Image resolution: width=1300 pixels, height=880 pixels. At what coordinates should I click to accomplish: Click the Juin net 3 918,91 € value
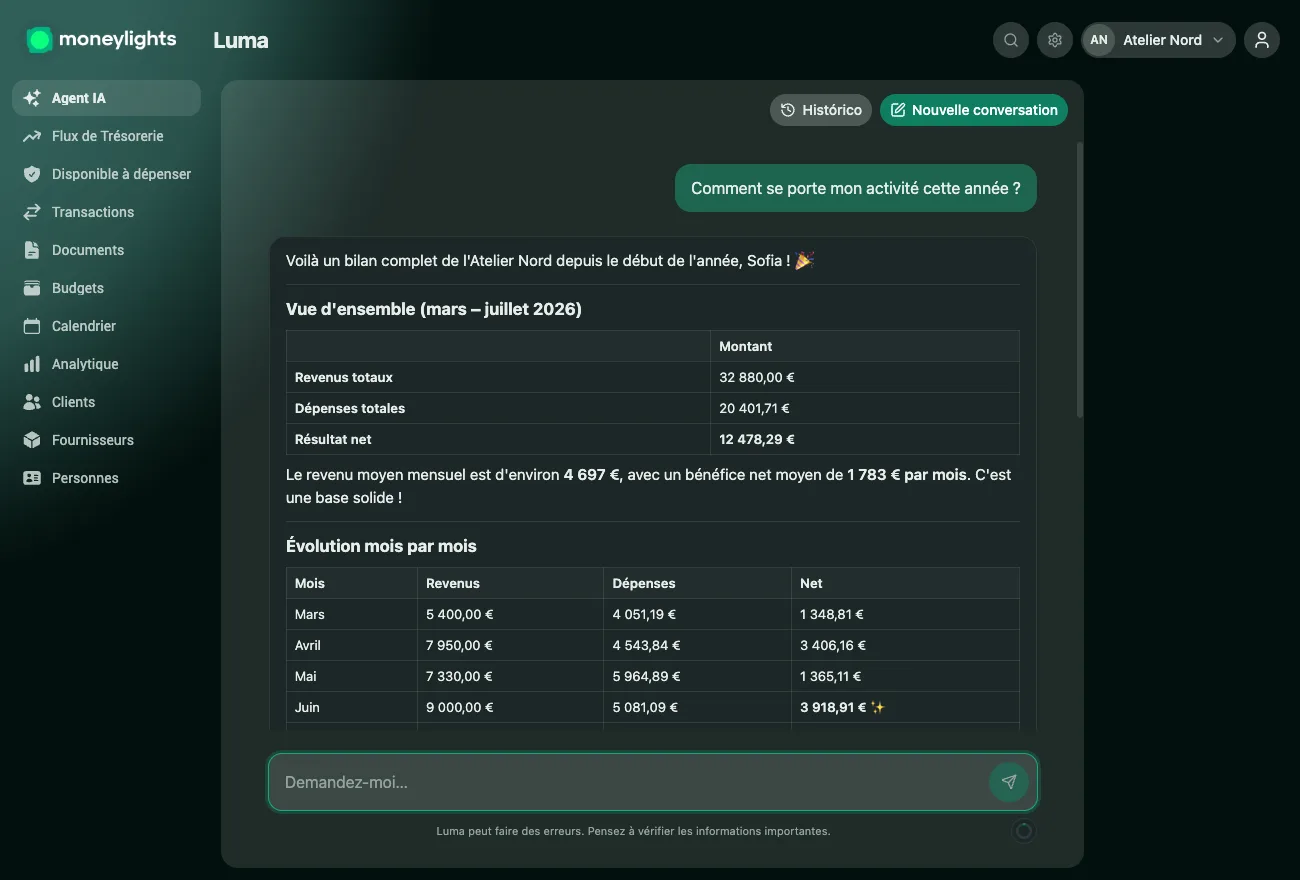[x=833, y=707]
